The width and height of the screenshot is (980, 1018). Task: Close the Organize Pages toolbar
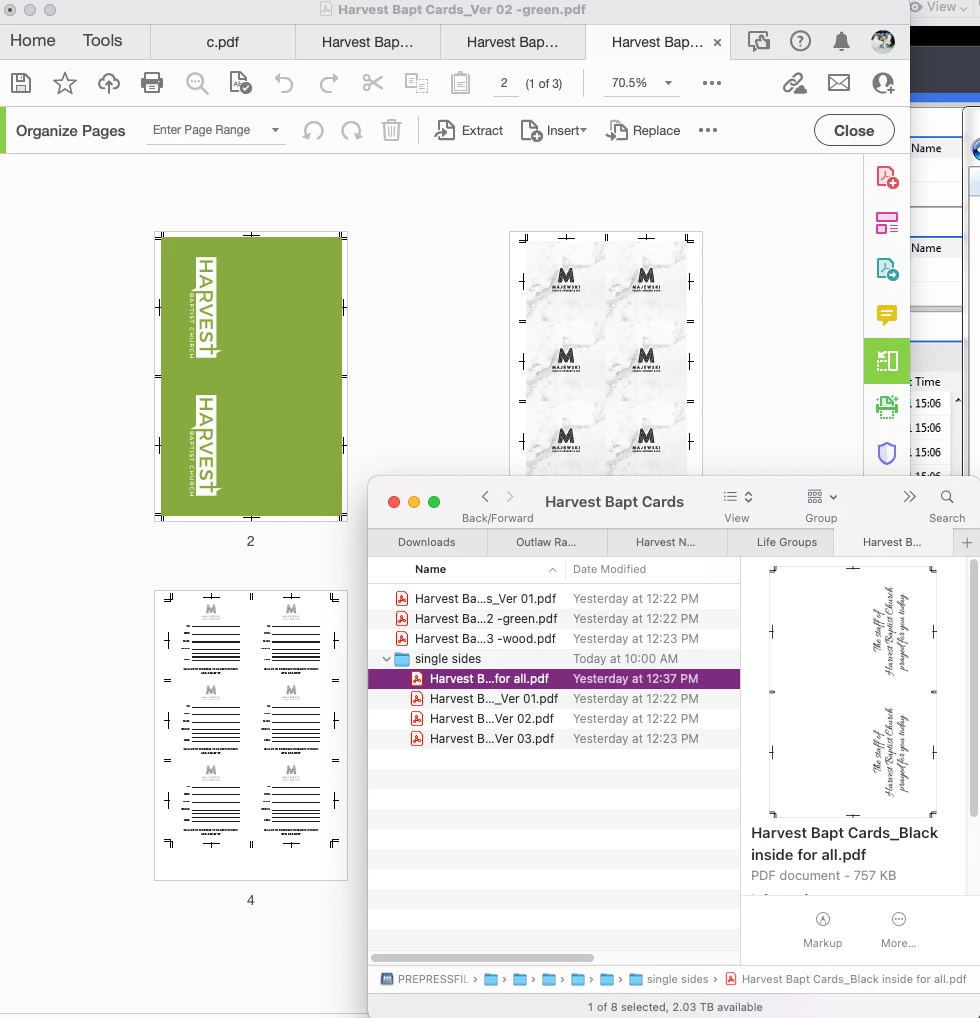pos(853,130)
